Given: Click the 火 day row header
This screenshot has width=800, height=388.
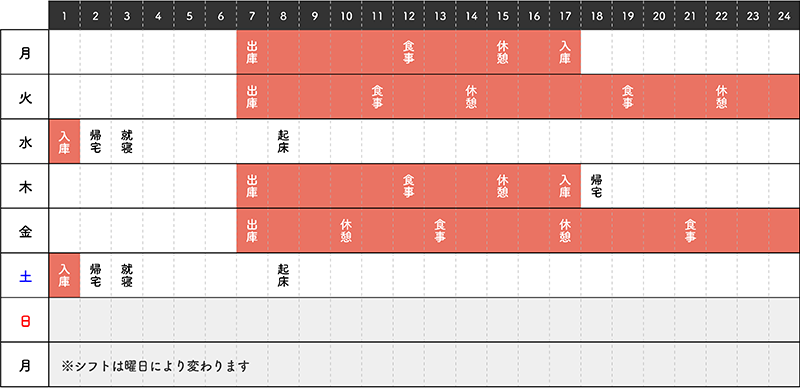Looking at the screenshot, I should point(25,98).
